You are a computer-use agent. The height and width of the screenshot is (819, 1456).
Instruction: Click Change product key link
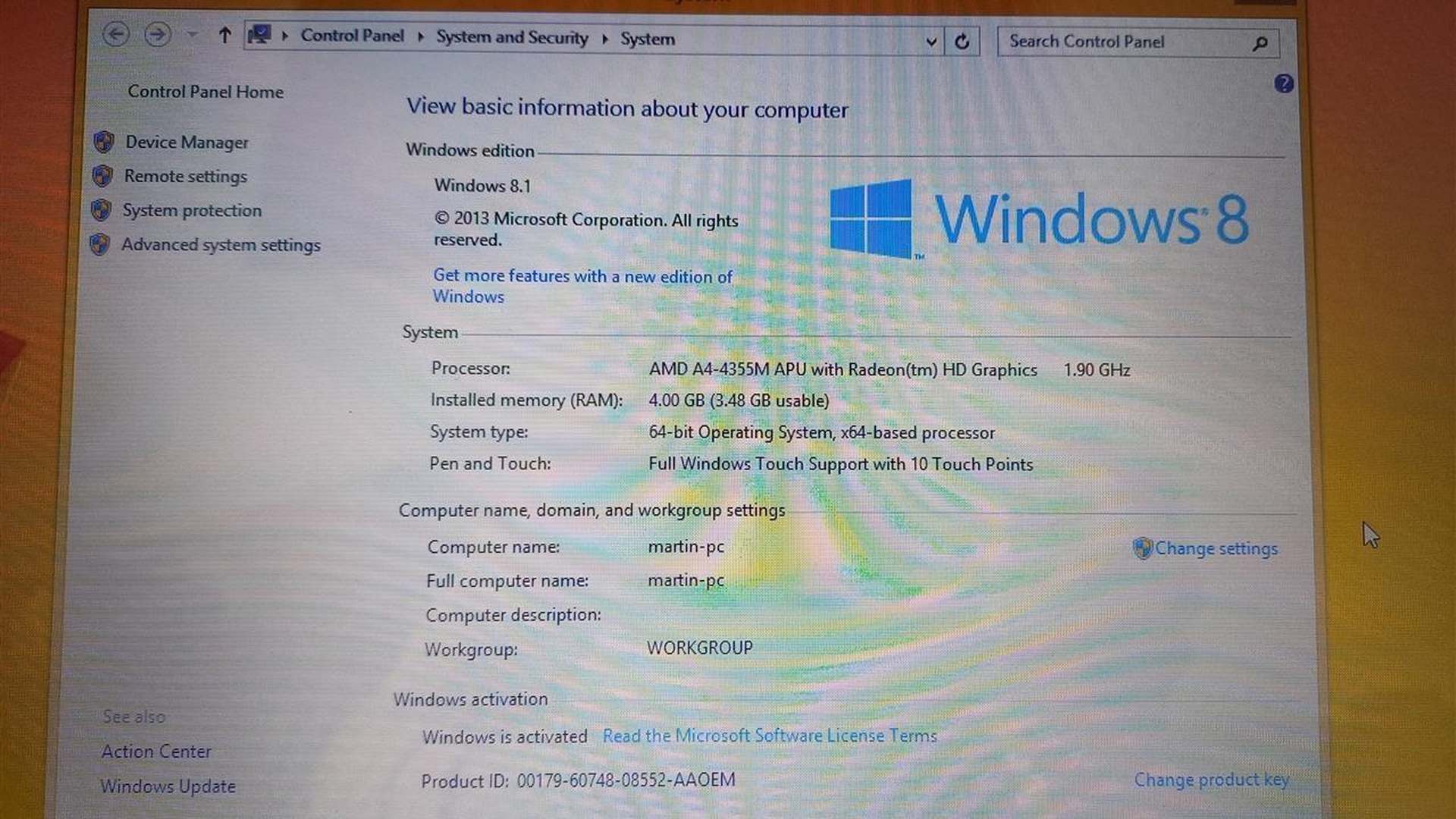tap(1211, 779)
